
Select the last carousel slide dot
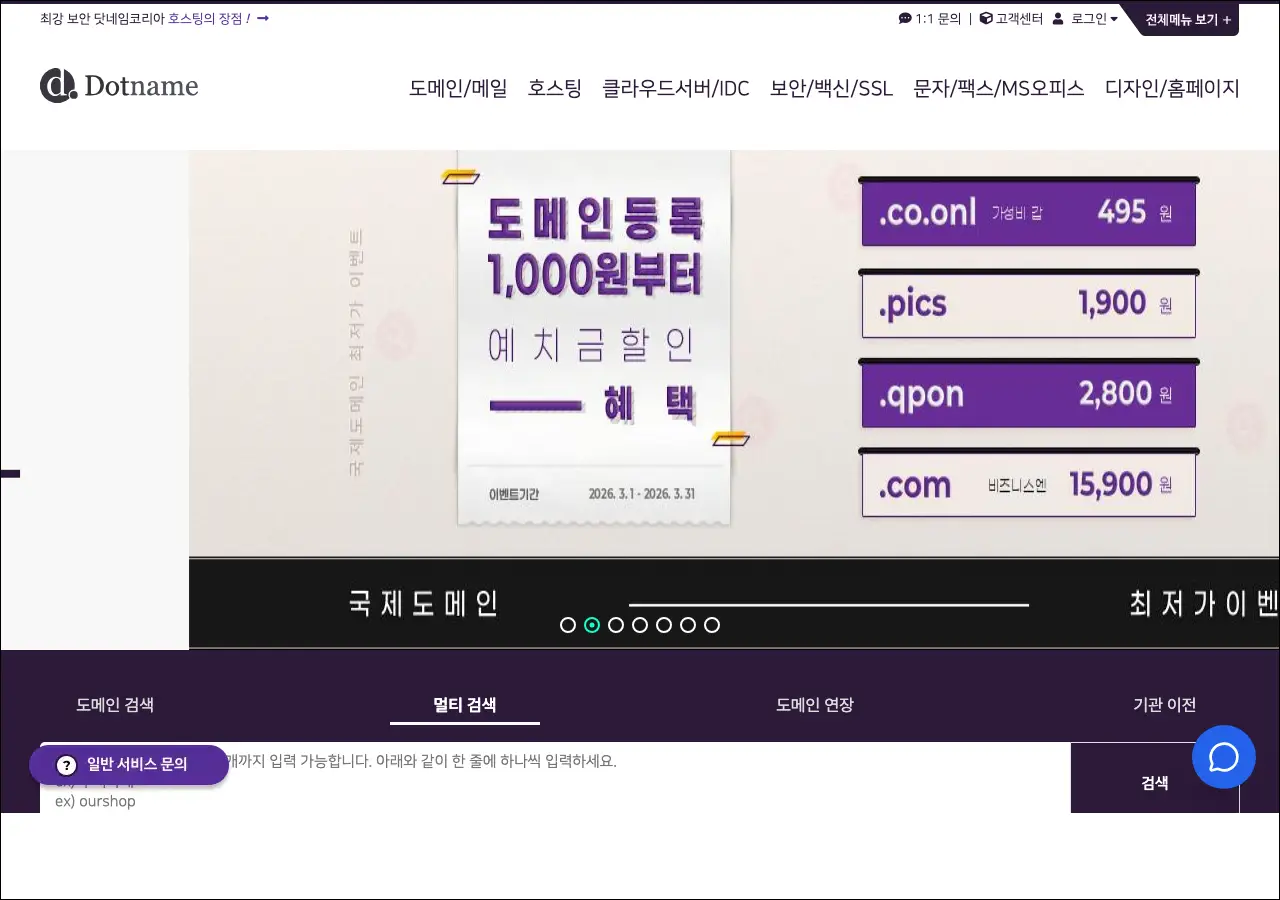pyautogui.click(x=712, y=625)
